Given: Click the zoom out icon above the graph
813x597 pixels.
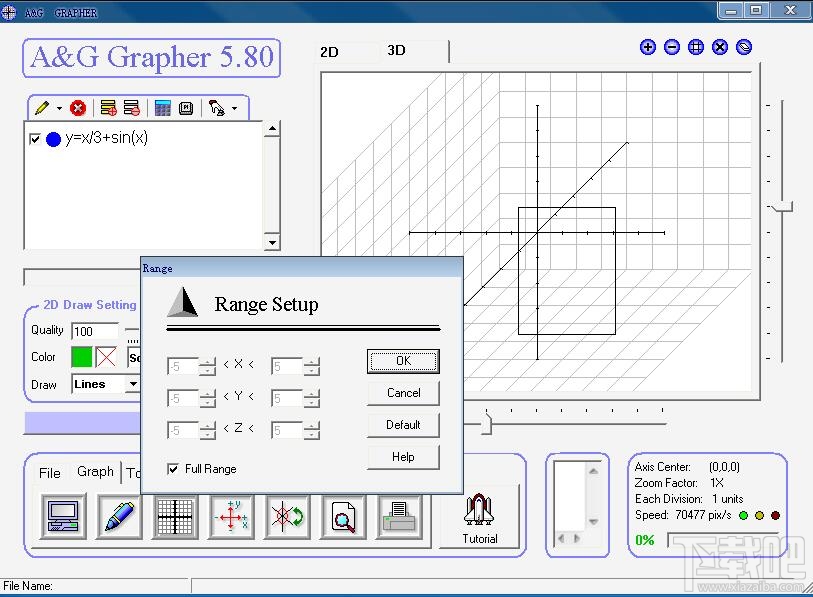Looking at the screenshot, I should pos(671,46).
